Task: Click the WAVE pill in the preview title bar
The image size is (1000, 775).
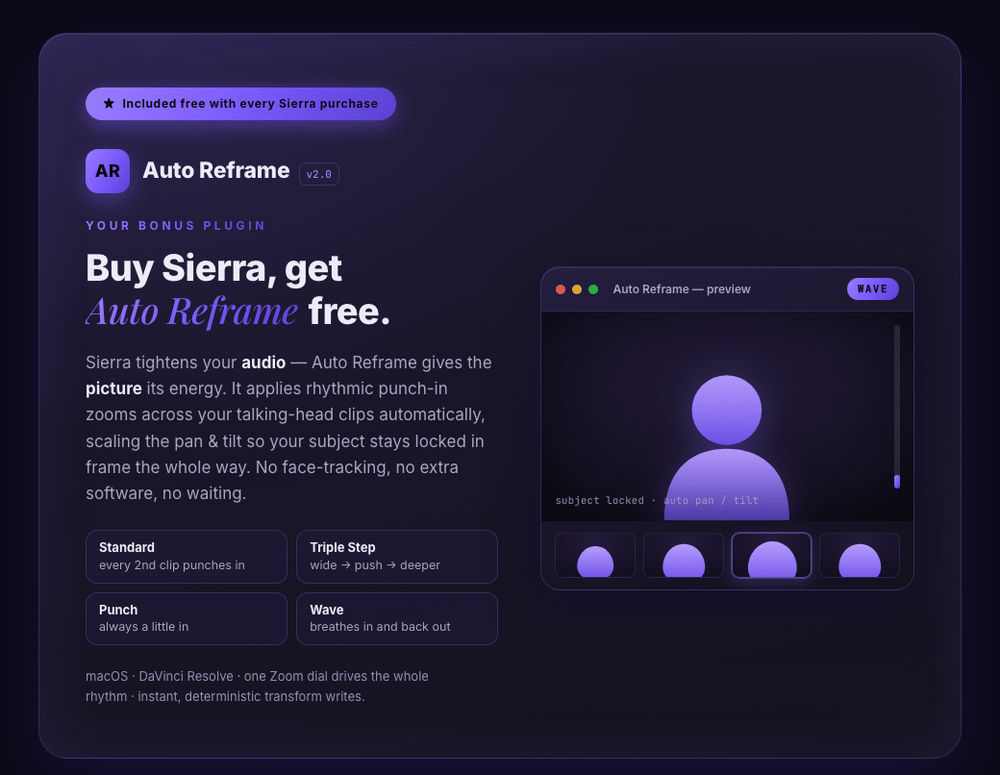Action: [872, 289]
